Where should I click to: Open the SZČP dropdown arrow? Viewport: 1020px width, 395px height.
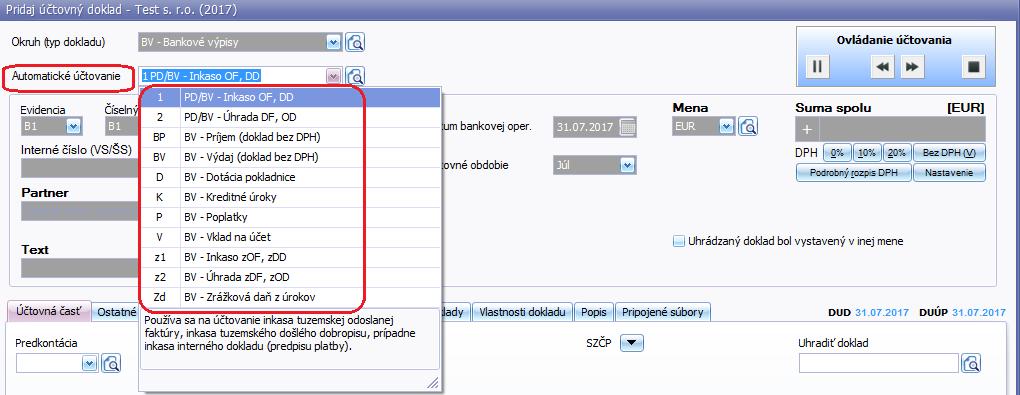point(631,342)
